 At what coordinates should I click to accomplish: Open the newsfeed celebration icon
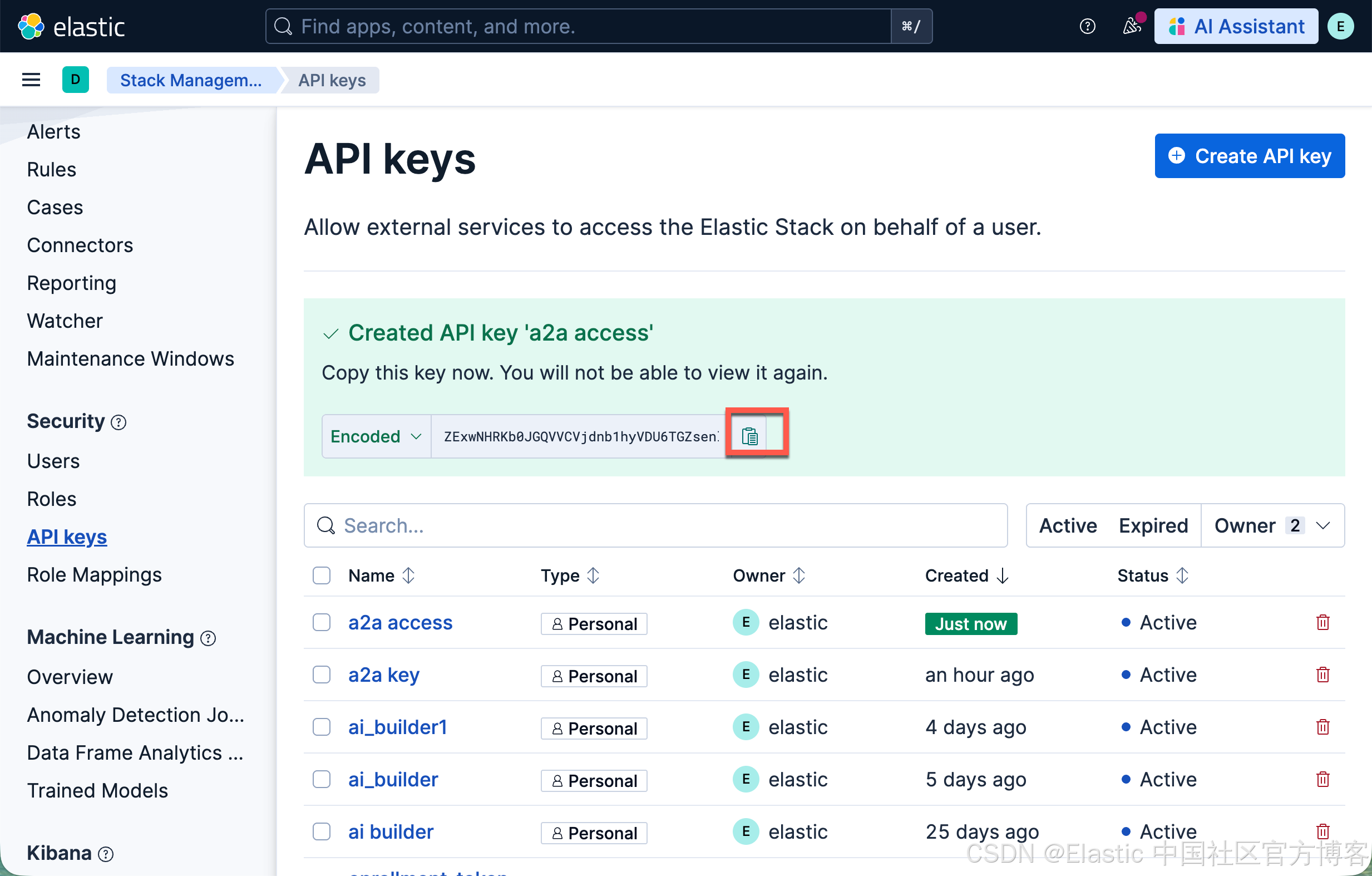1131,26
